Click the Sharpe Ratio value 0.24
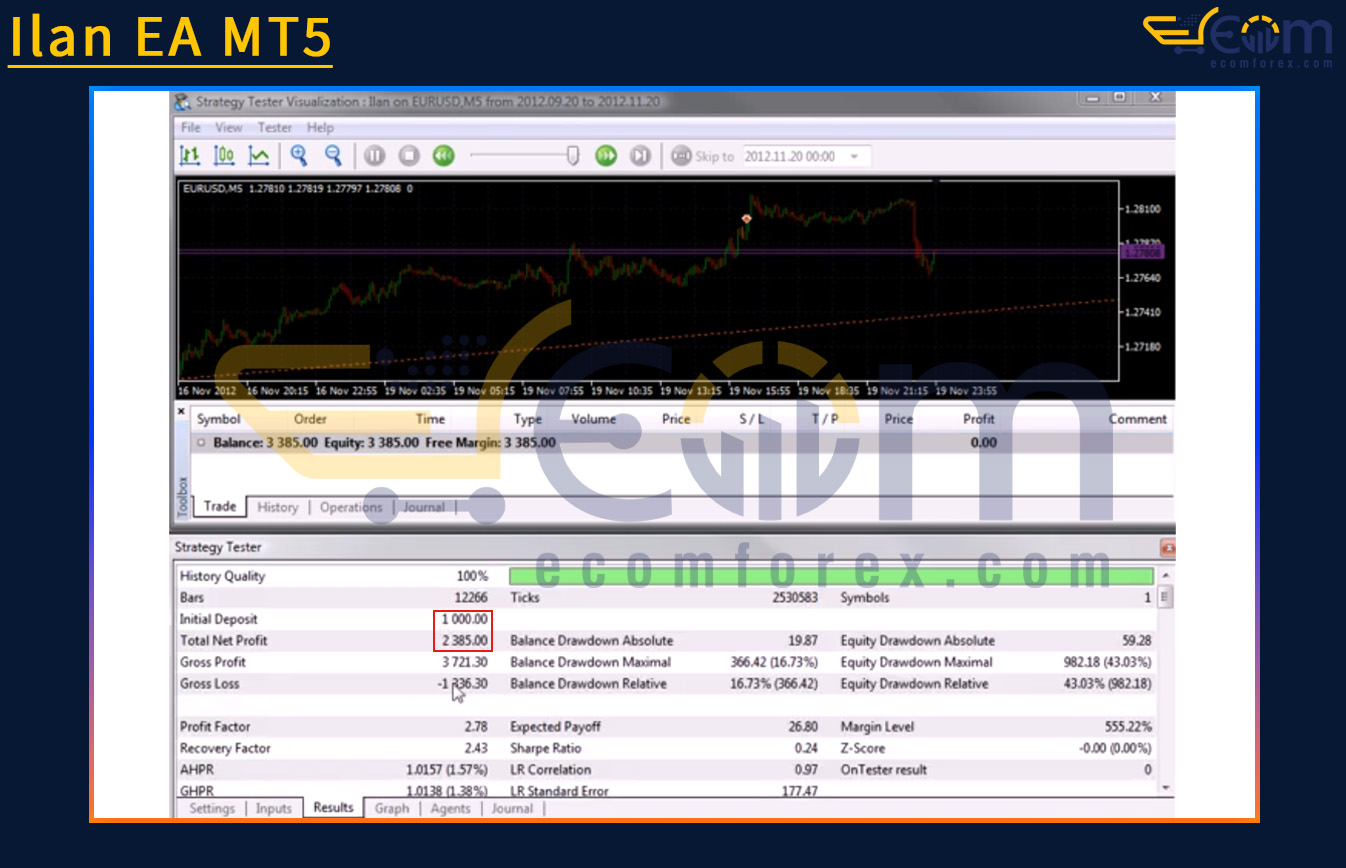Screen dimensions: 1346x868 pyautogui.click(x=806, y=748)
